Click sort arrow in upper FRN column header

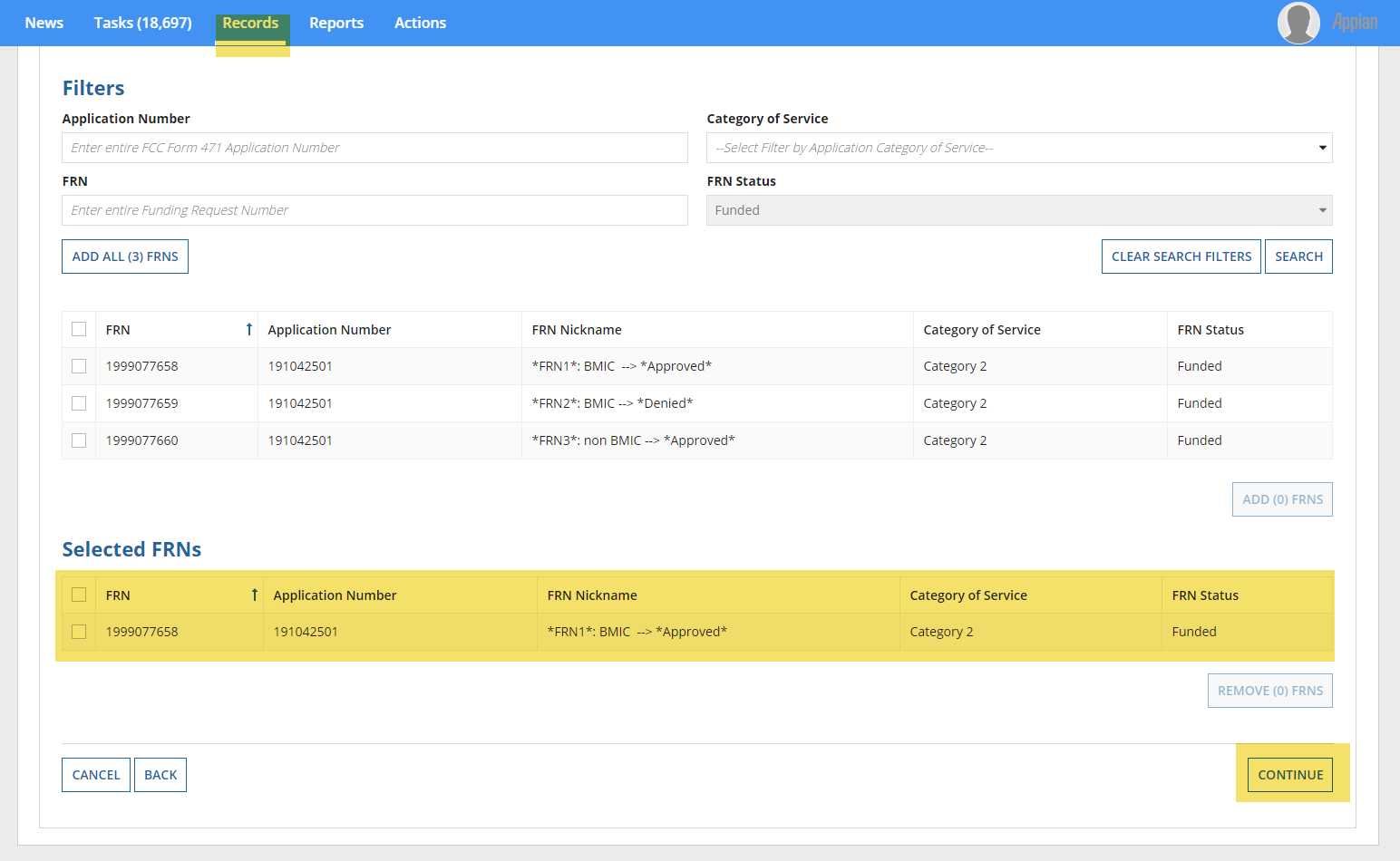(248, 330)
